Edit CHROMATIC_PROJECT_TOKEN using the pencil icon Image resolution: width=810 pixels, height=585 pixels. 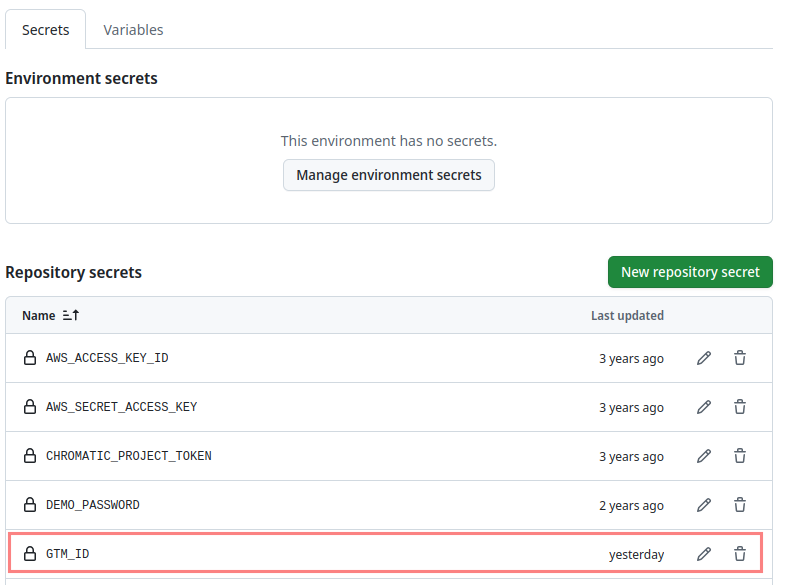point(704,455)
